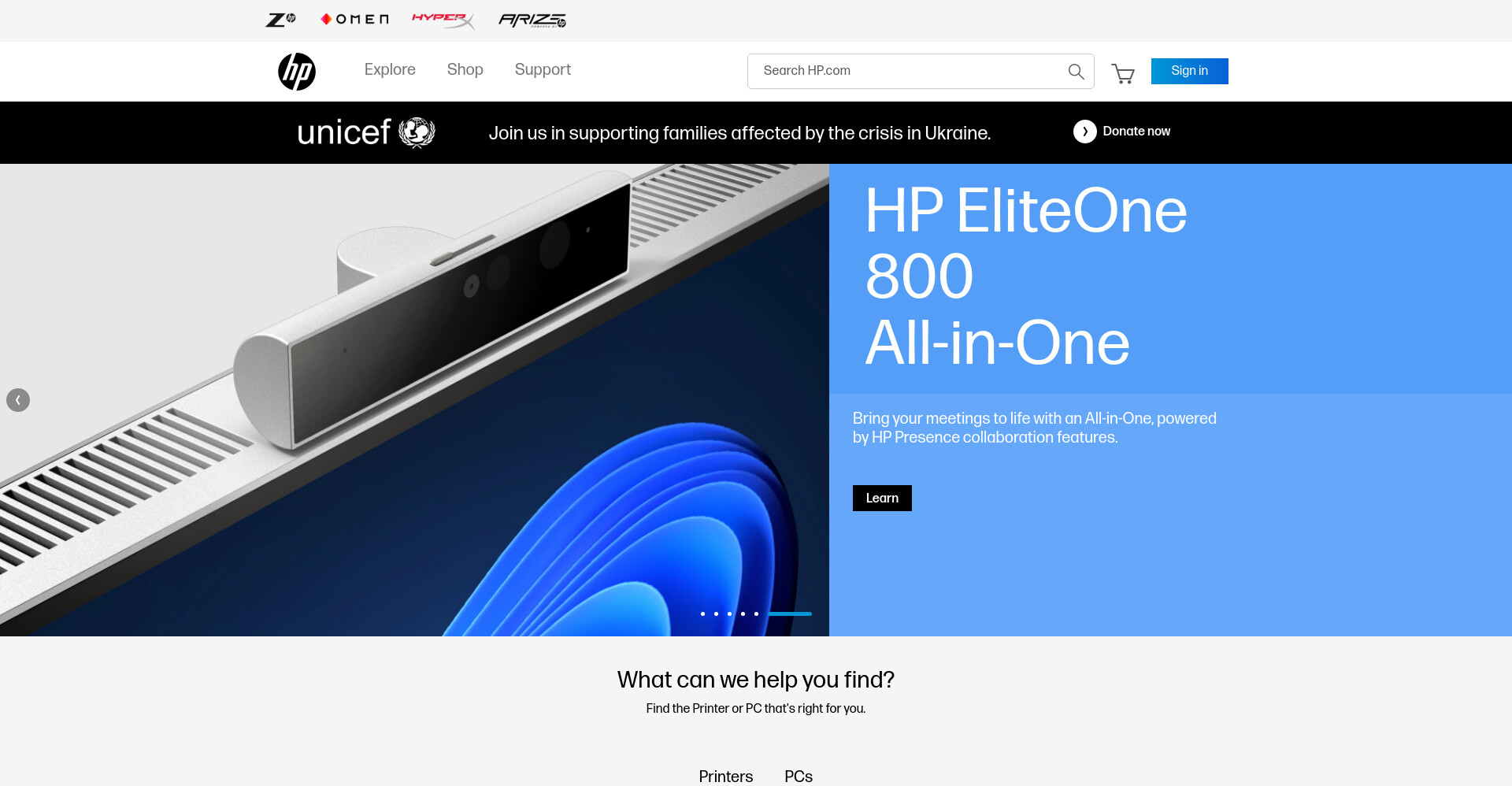
Task: Click the HP logo home icon
Action: [x=297, y=72]
